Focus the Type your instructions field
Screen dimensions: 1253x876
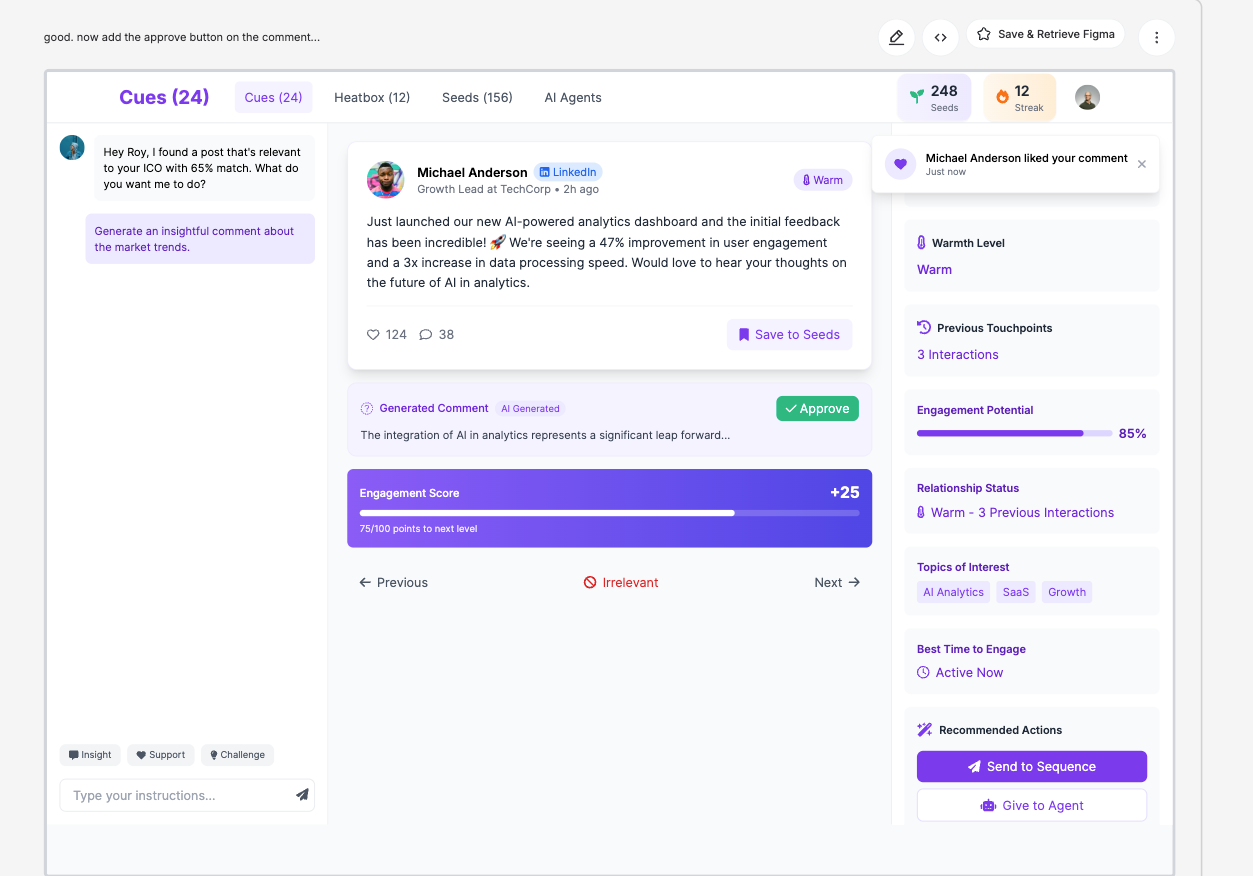pos(187,795)
